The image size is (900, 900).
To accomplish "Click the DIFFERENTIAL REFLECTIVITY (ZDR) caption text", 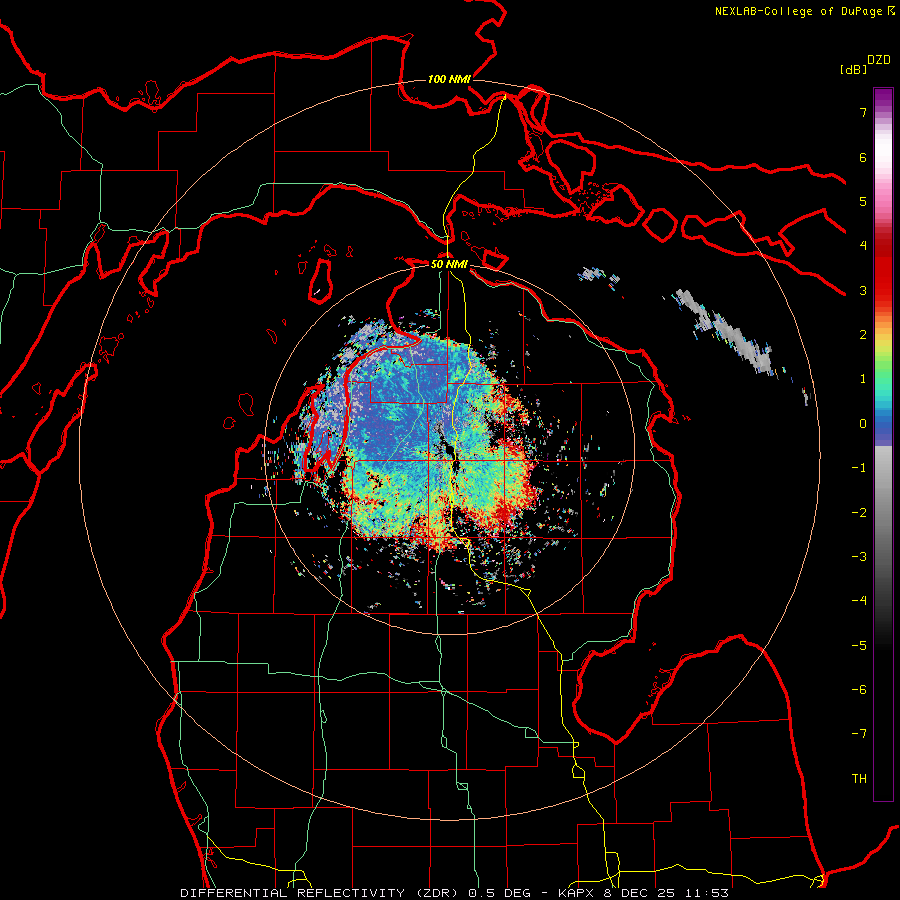I will coord(321,893).
